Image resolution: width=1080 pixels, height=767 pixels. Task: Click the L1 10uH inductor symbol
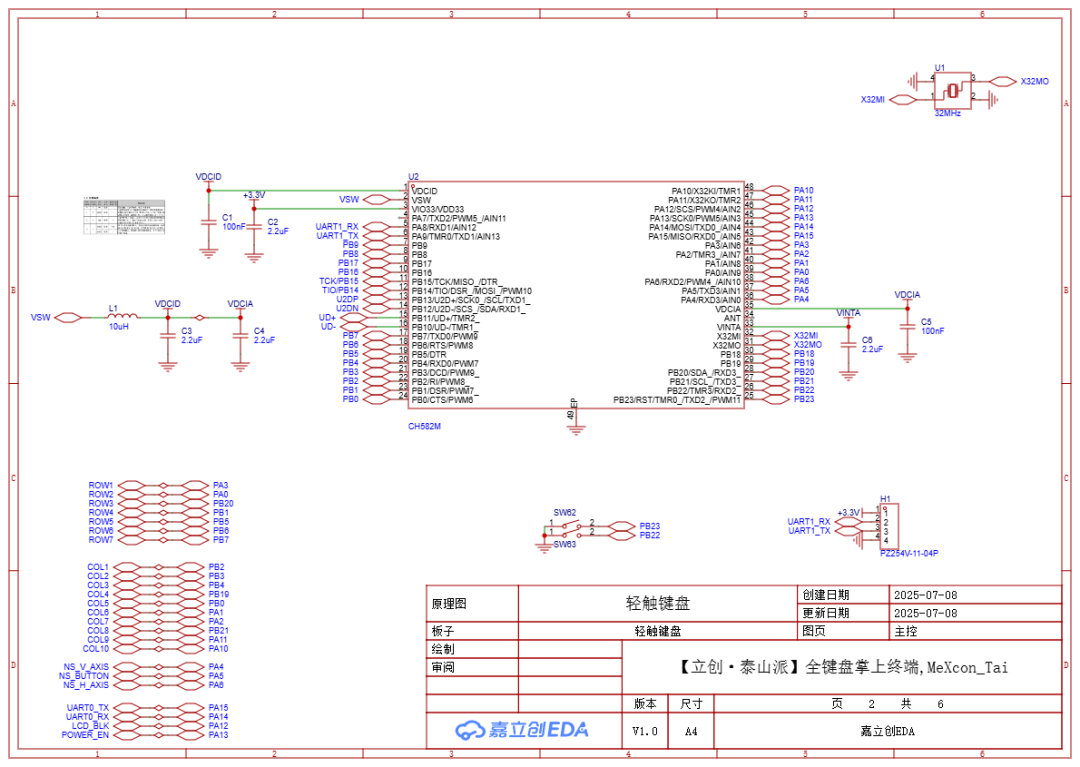pyautogui.click(x=118, y=317)
